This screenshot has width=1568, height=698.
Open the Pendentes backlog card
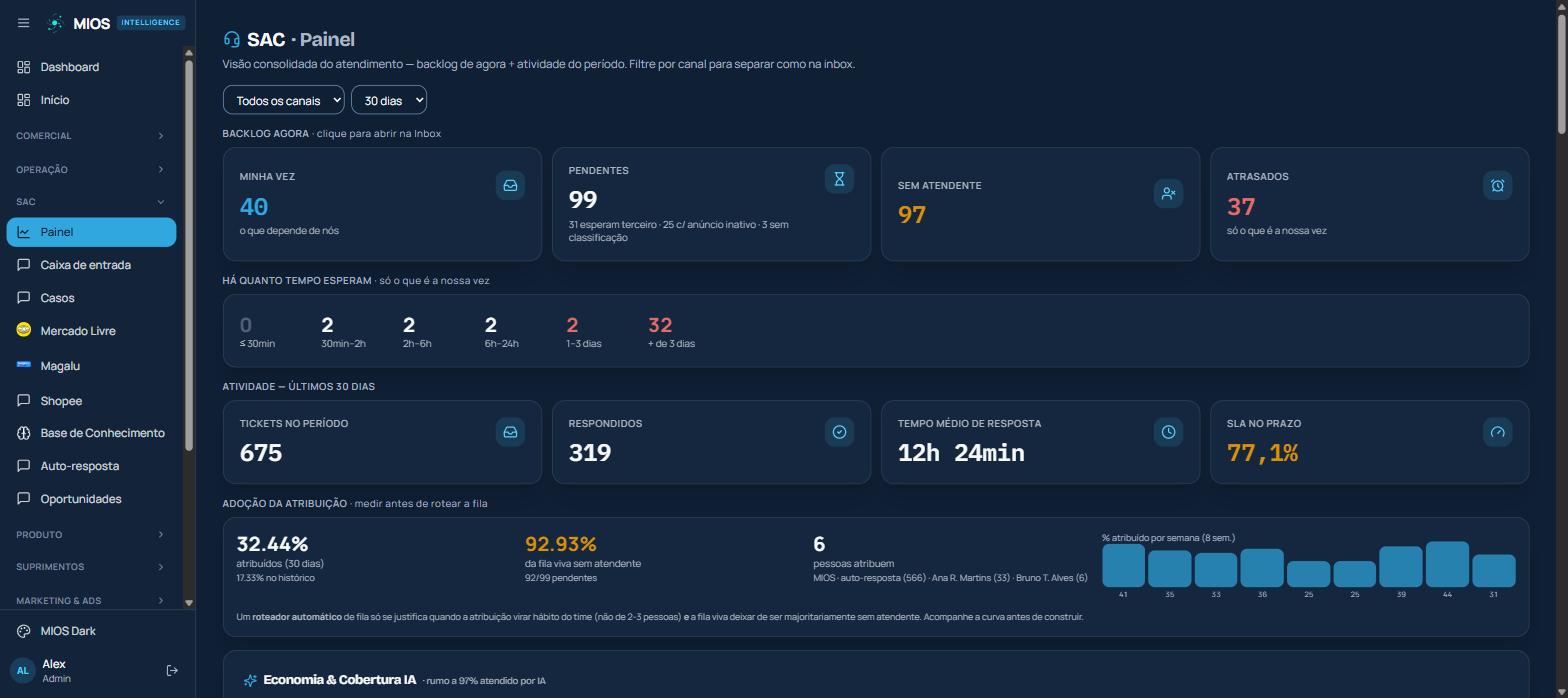711,204
